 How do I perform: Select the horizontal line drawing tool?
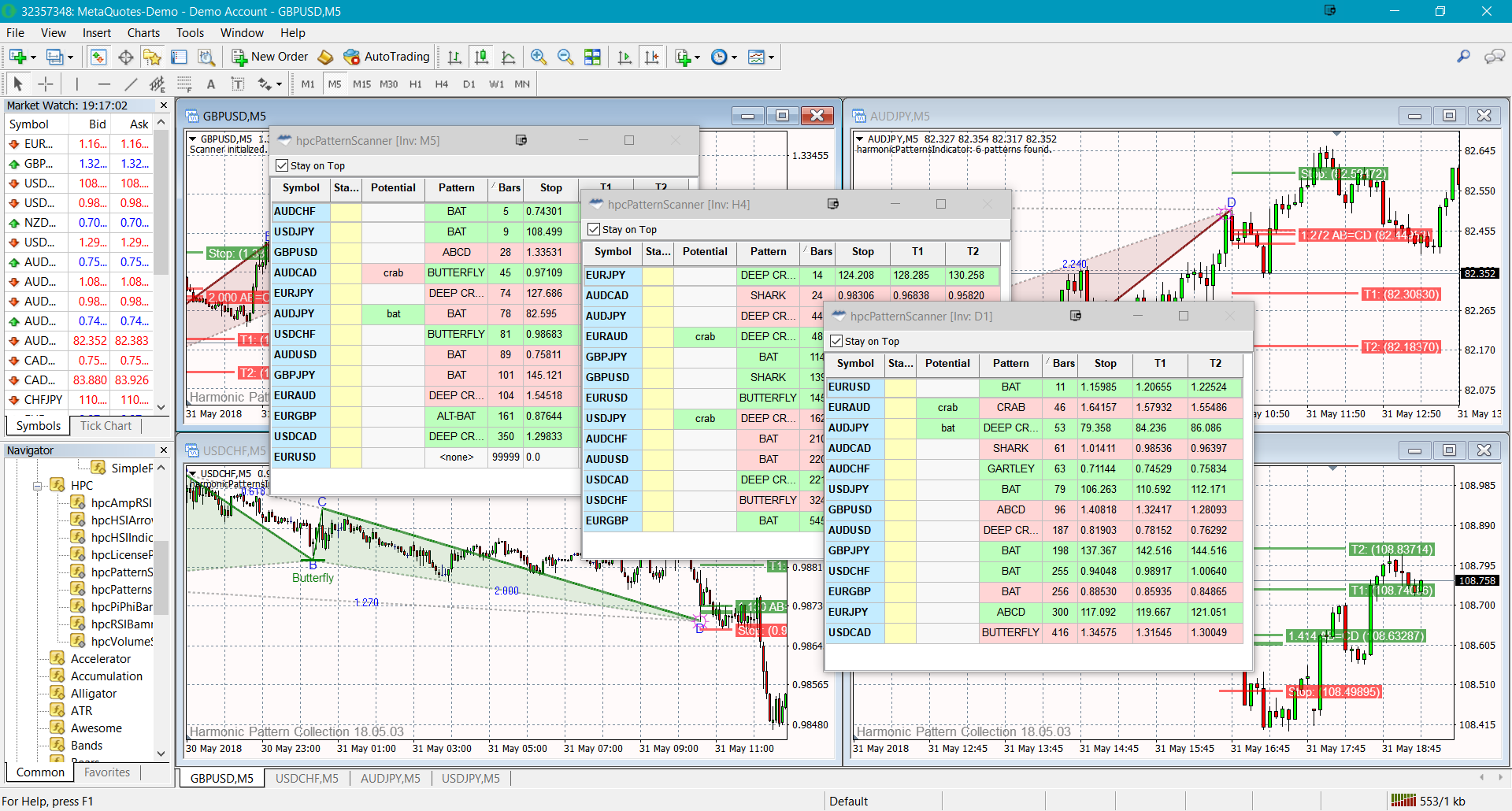pos(104,83)
